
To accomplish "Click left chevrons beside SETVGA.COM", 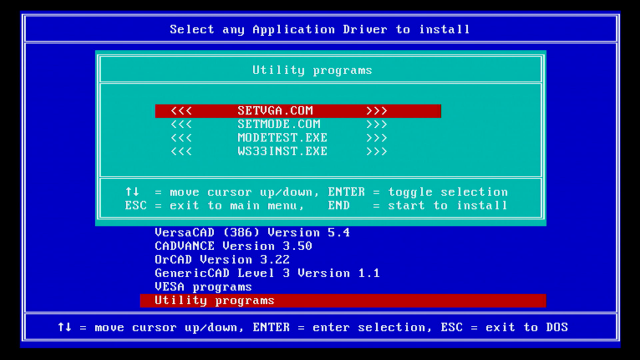I will (181, 111).
